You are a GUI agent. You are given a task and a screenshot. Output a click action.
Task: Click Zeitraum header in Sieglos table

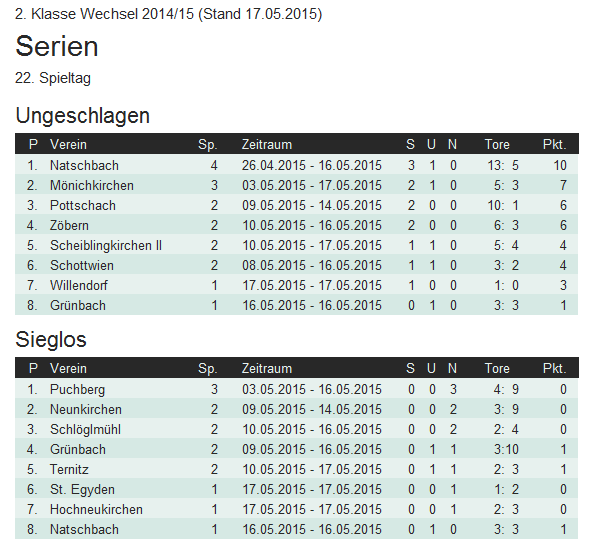267,368
